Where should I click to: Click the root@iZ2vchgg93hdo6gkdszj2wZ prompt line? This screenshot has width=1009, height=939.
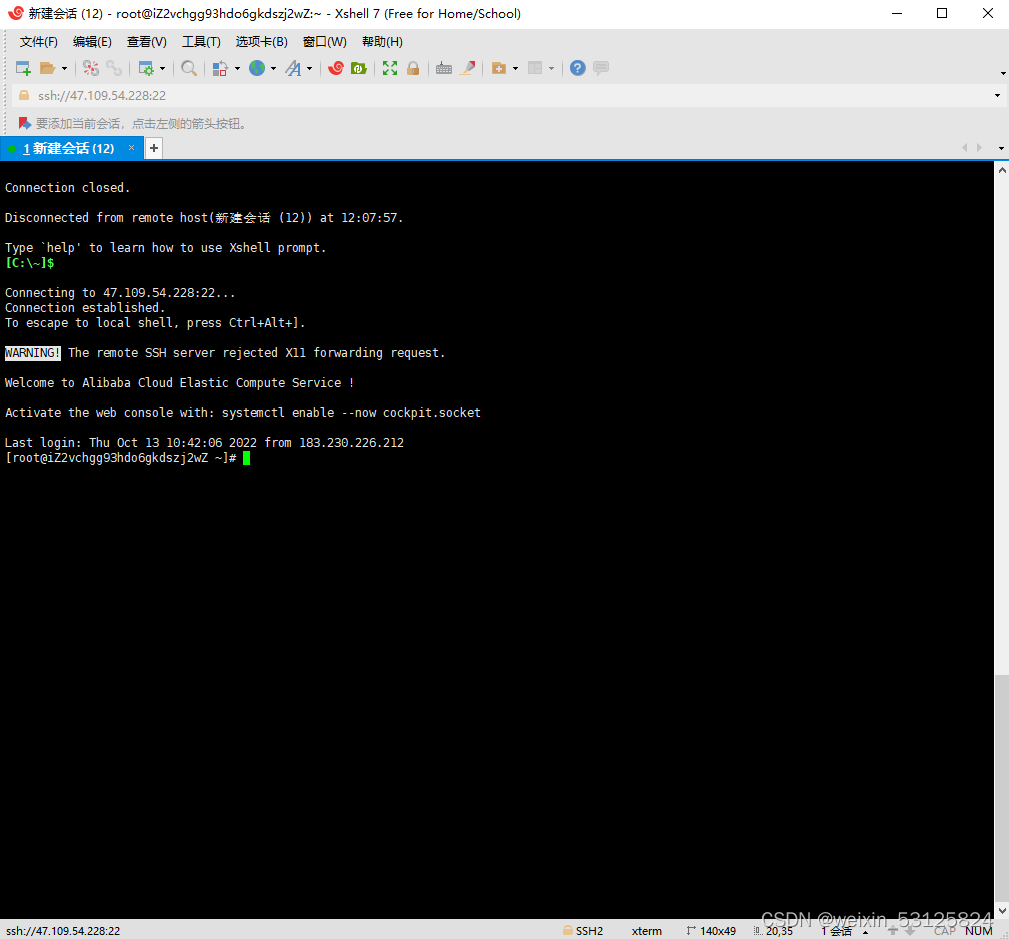(x=120, y=458)
